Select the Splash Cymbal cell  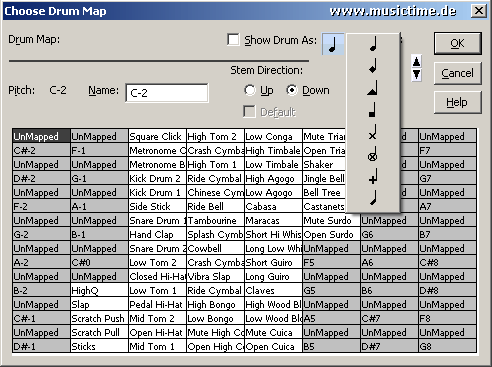(215, 234)
